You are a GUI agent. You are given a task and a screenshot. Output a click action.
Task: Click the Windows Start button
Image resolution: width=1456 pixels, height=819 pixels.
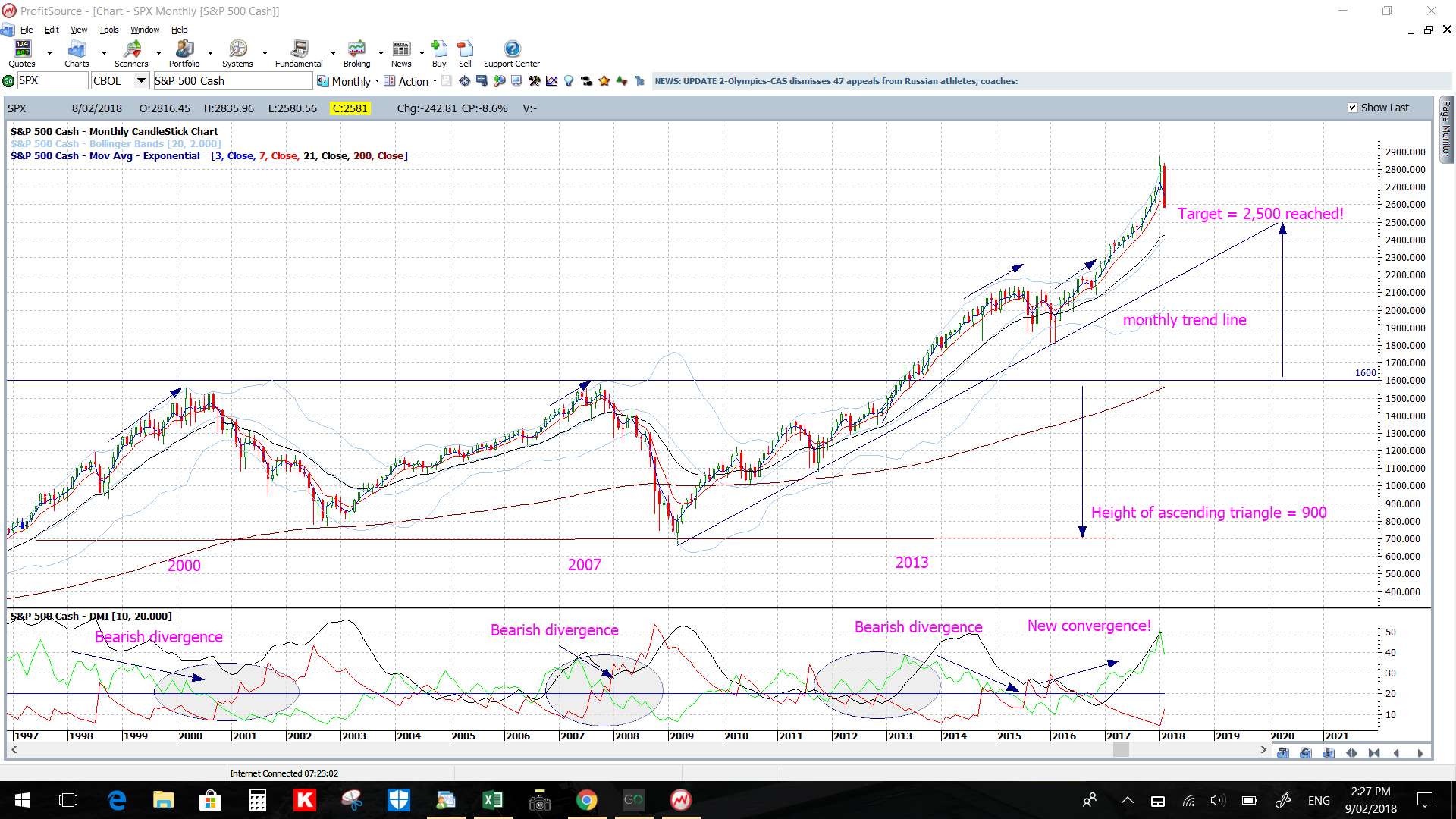point(22,800)
